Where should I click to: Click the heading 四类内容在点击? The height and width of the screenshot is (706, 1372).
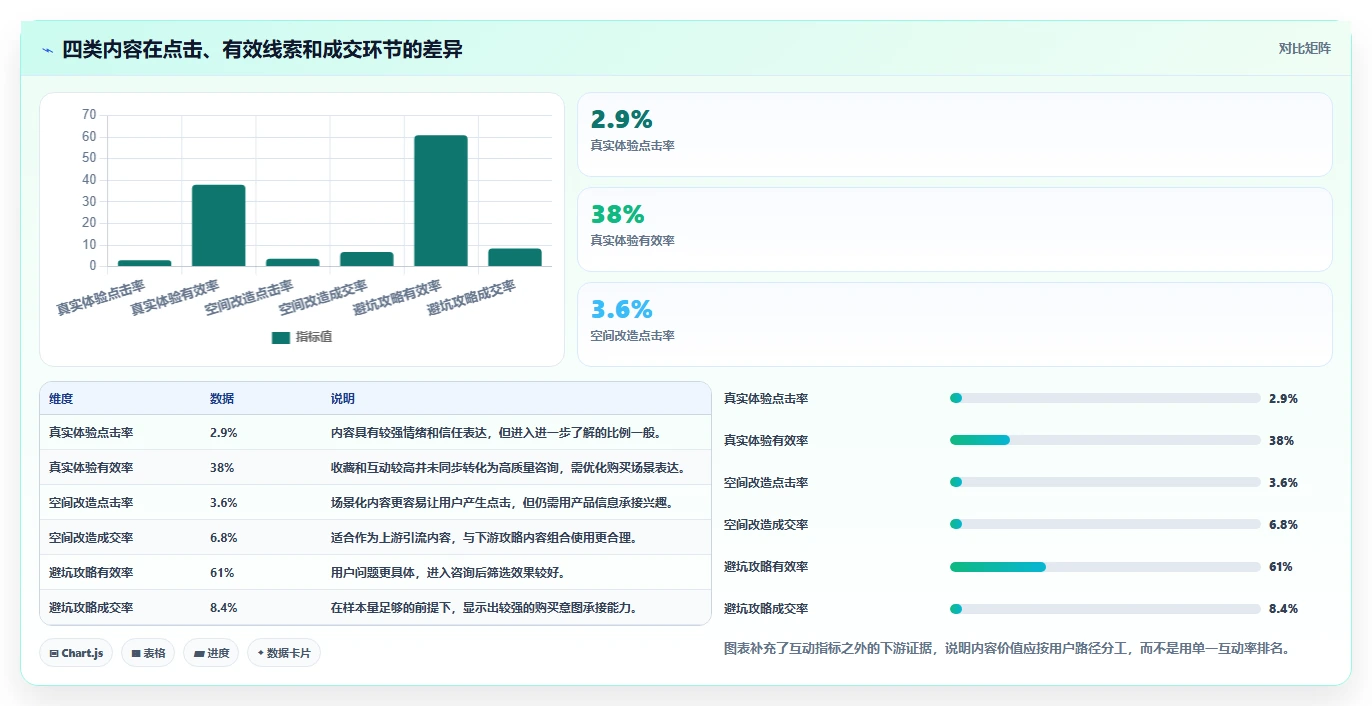(262, 50)
